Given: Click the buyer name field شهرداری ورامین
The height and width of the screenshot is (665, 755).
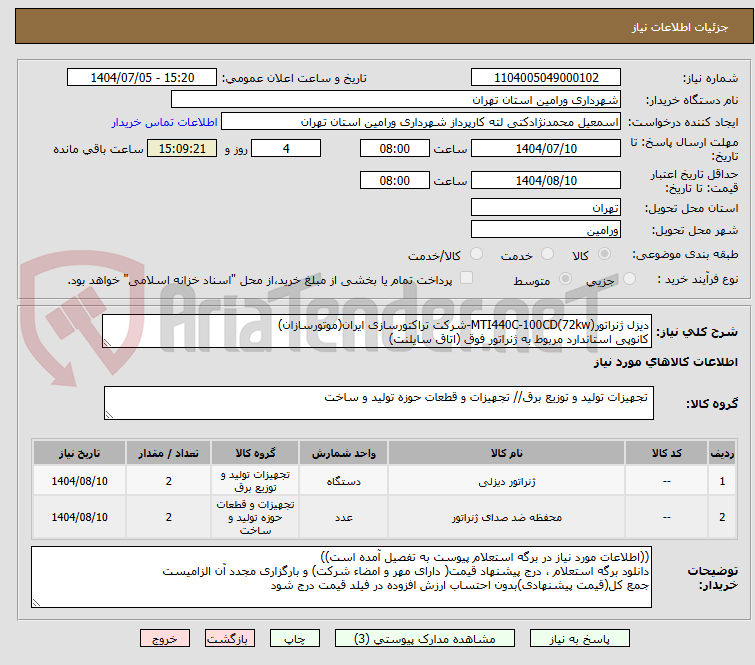Looking at the screenshot, I should [x=395, y=100].
